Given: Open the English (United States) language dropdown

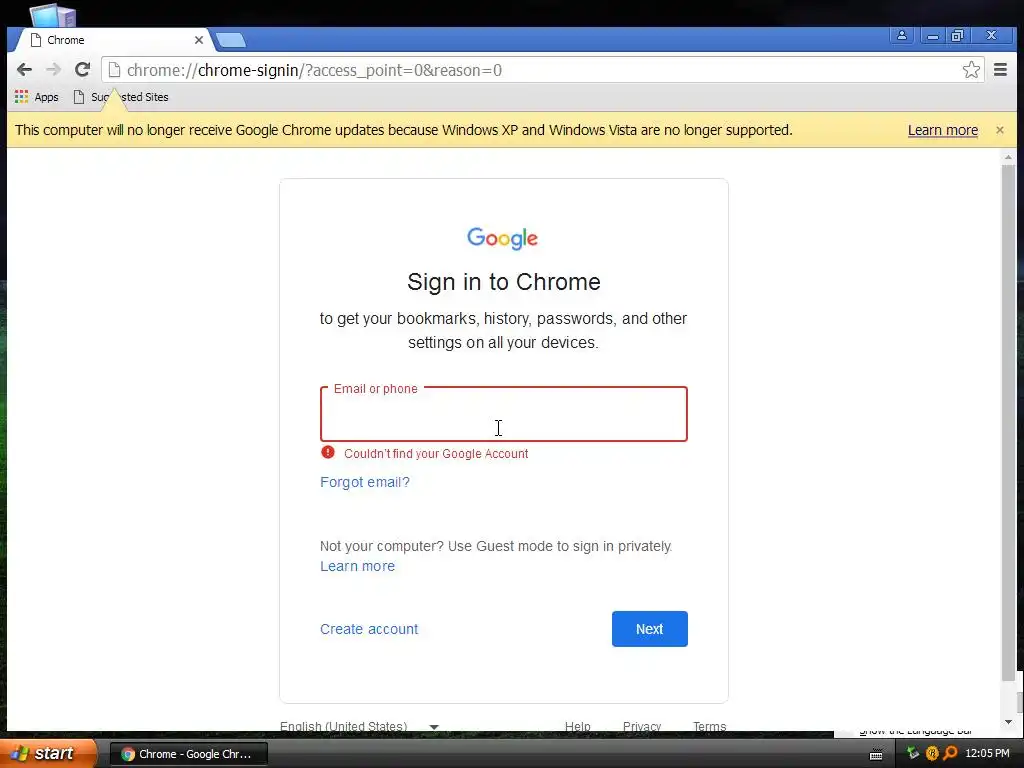Looking at the screenshot, I should (359, 726).
